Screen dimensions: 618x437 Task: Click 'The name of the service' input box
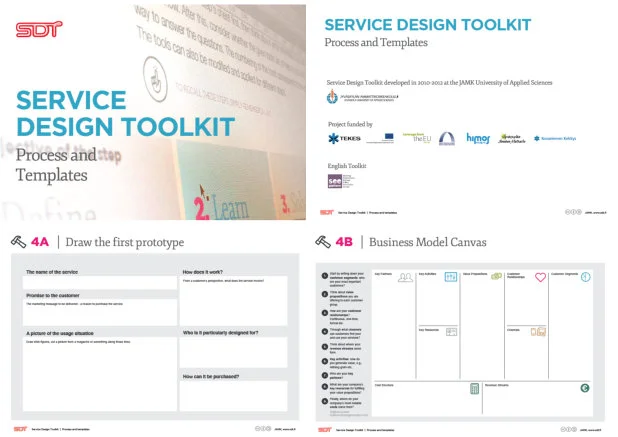tap(100, 282)
